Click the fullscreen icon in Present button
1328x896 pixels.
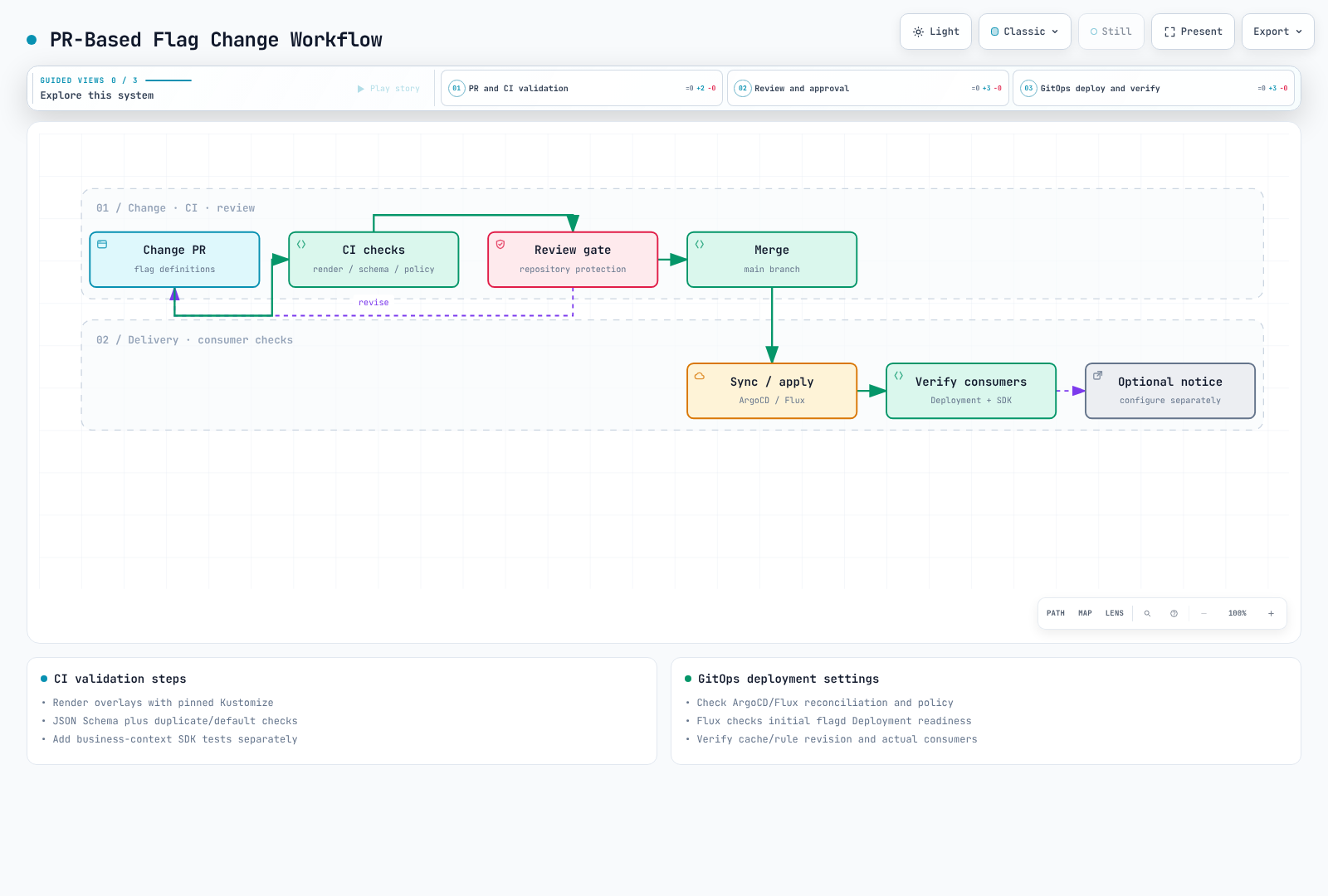(x=1169, y=32)
